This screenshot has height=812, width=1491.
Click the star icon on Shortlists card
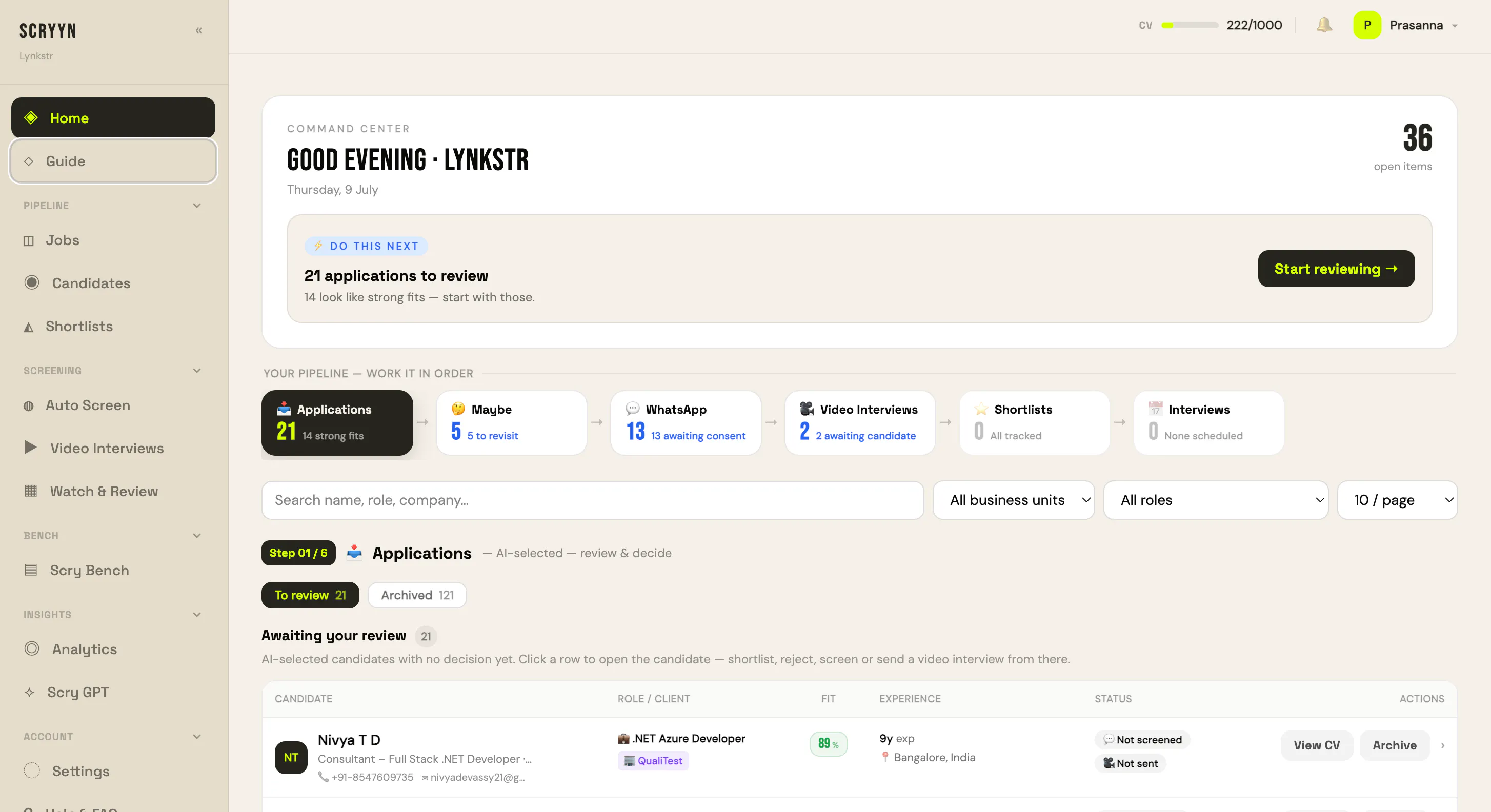pyautogui.click(x=981, y=409)
